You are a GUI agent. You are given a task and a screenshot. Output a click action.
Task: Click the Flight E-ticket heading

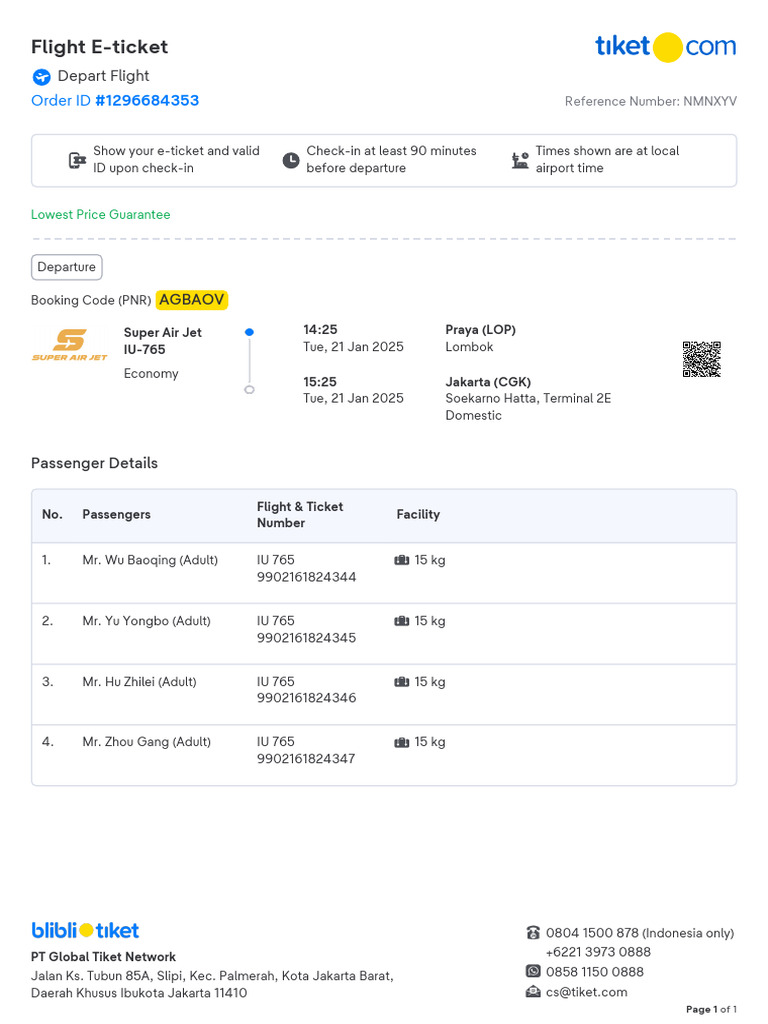[99, 47]
